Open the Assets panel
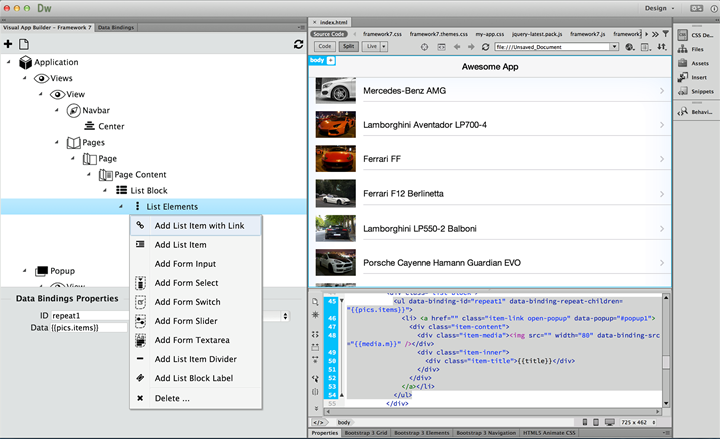 [695, 63]
